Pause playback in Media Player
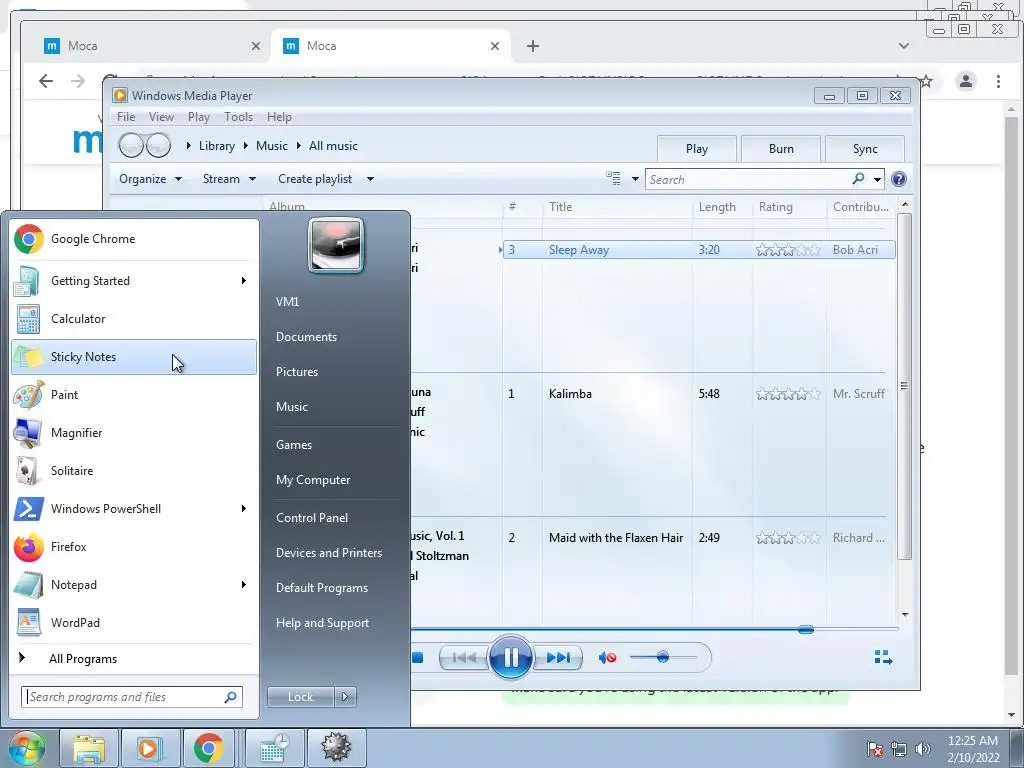Image resolution: width=1024 pixels, height=768 pixels. coord(510,657)
